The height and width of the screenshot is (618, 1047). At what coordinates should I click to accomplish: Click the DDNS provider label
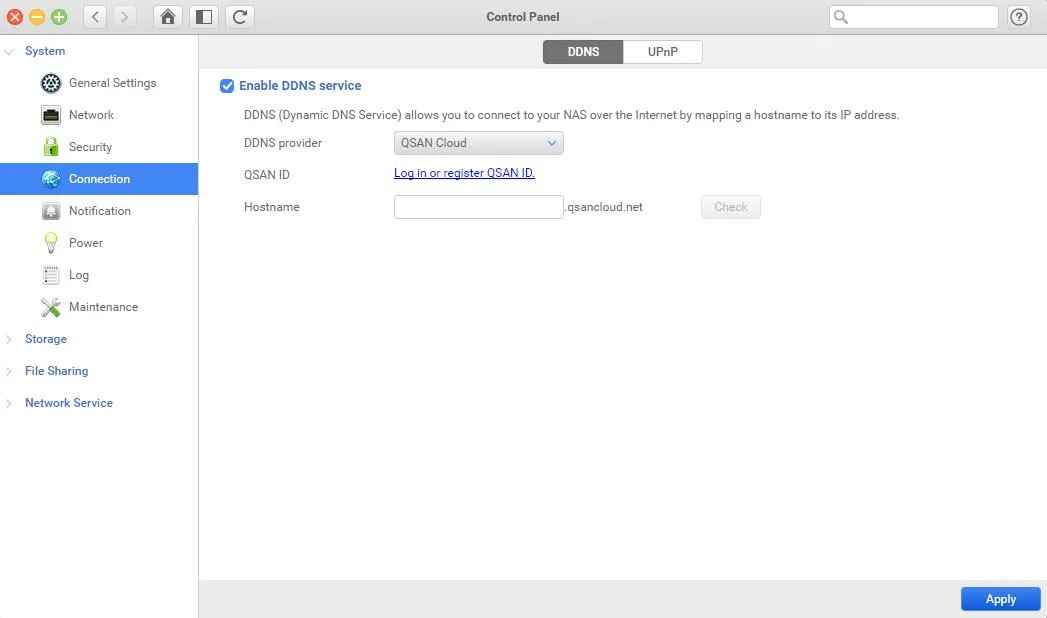[282, 143]
